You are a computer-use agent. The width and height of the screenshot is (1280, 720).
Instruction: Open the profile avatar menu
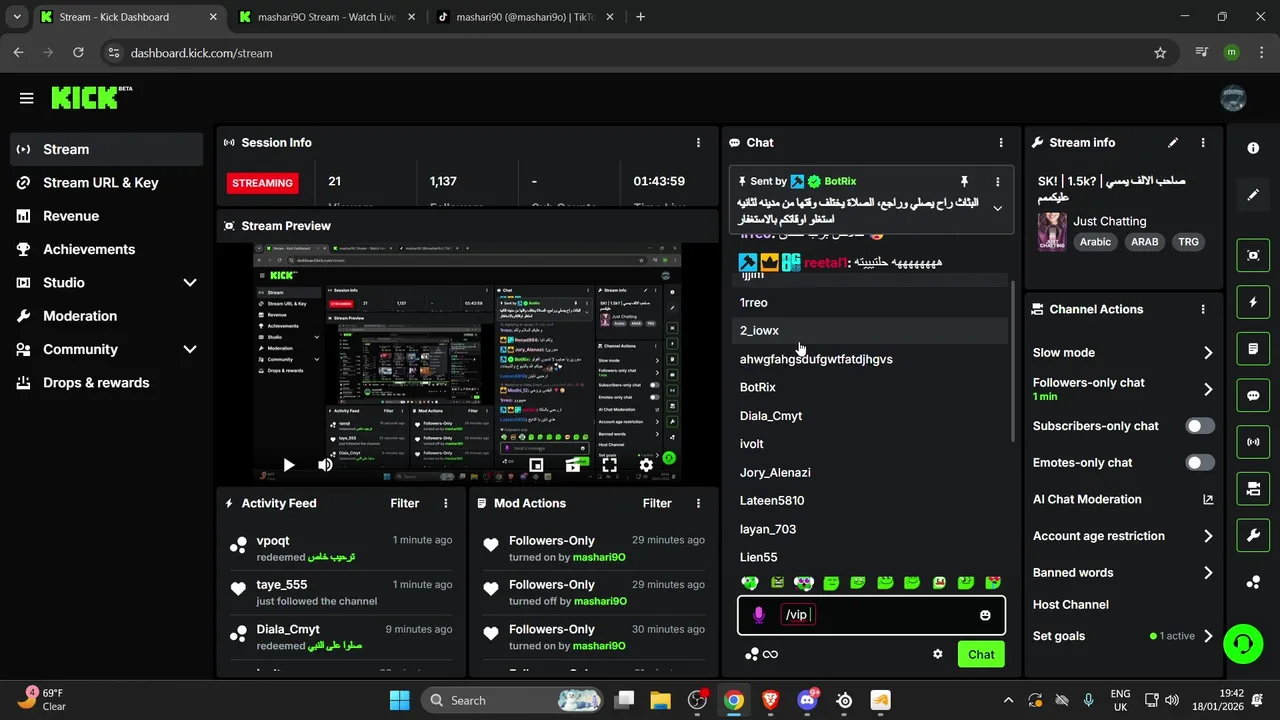1233,98
